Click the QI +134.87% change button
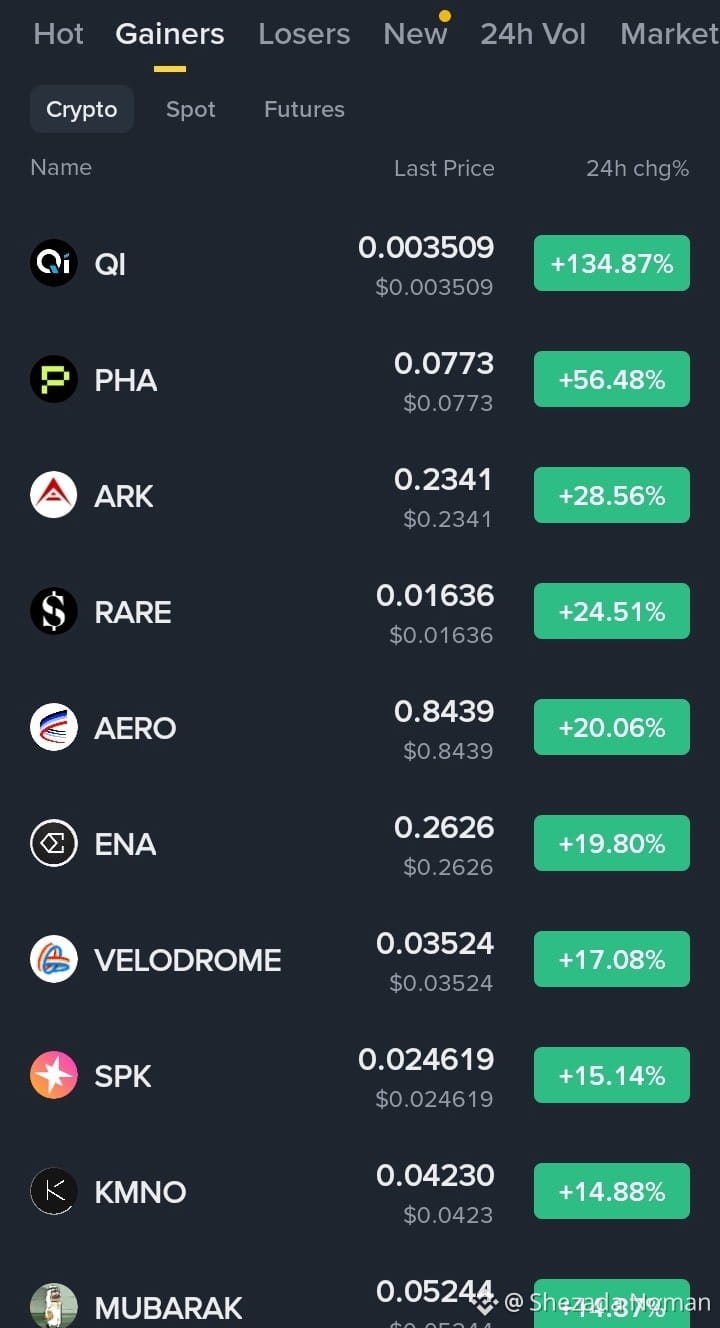This screenshot has width=720, height=1328. 612,263
